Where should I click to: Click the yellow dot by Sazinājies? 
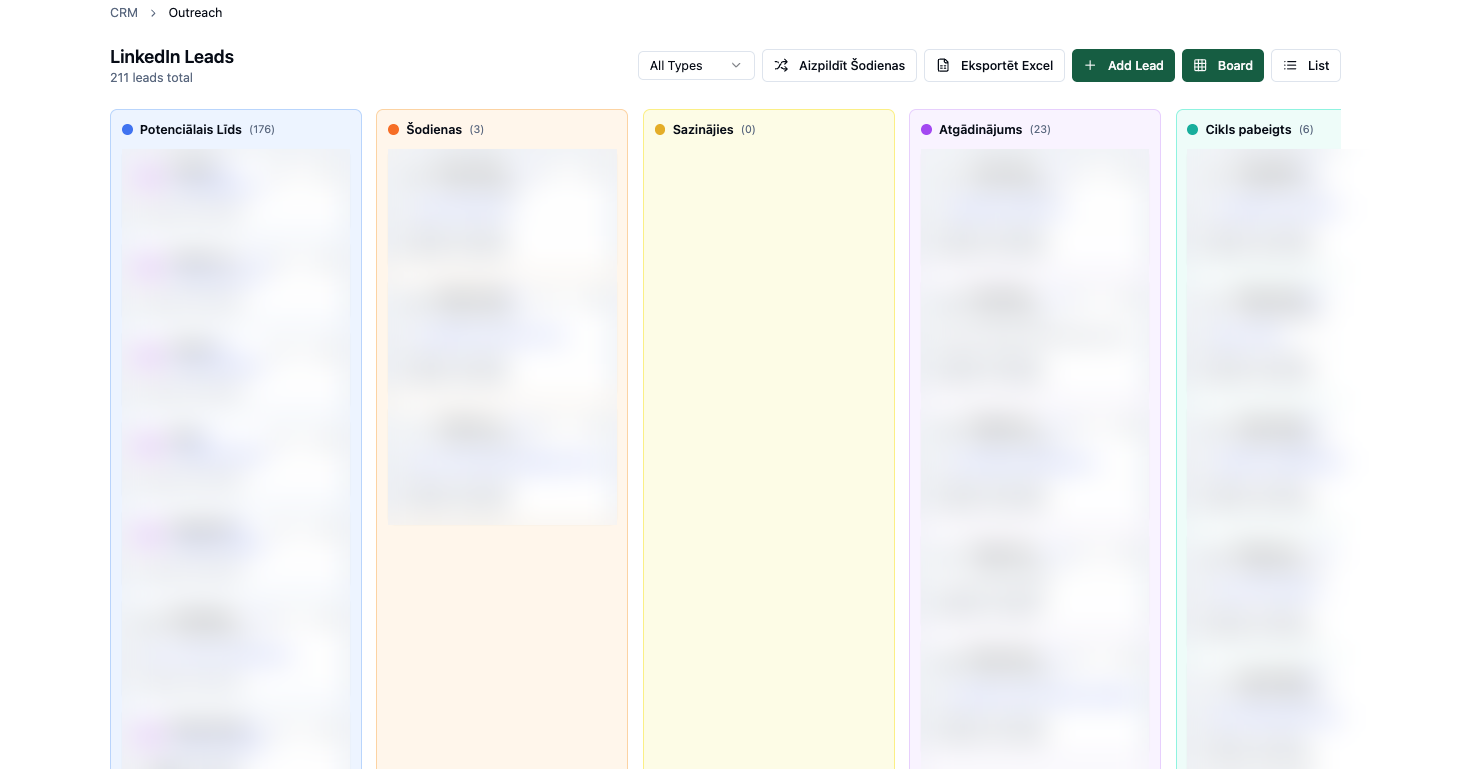point(660,129)
